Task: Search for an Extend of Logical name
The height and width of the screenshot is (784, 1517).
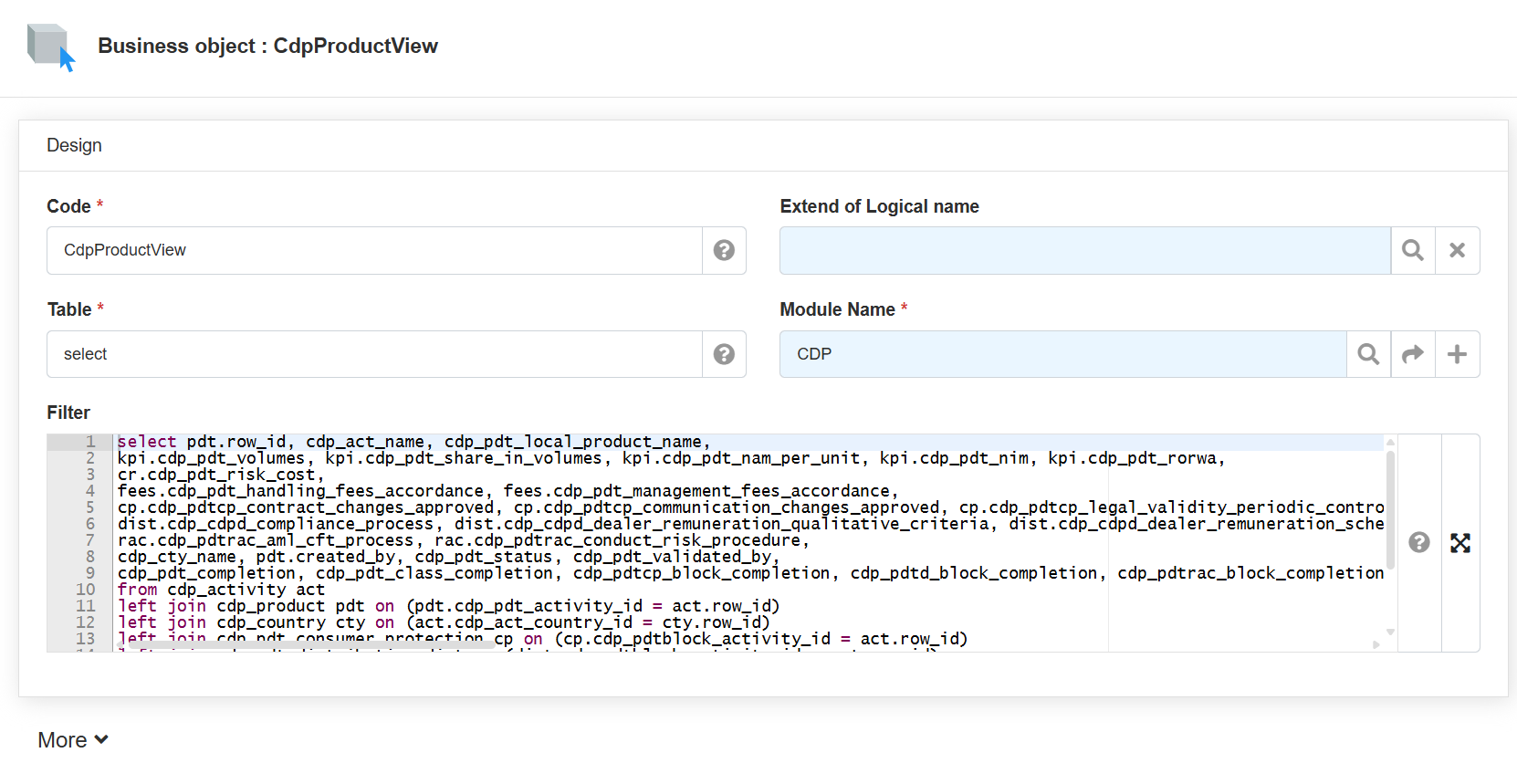Action: click(x=1412, y=250)
